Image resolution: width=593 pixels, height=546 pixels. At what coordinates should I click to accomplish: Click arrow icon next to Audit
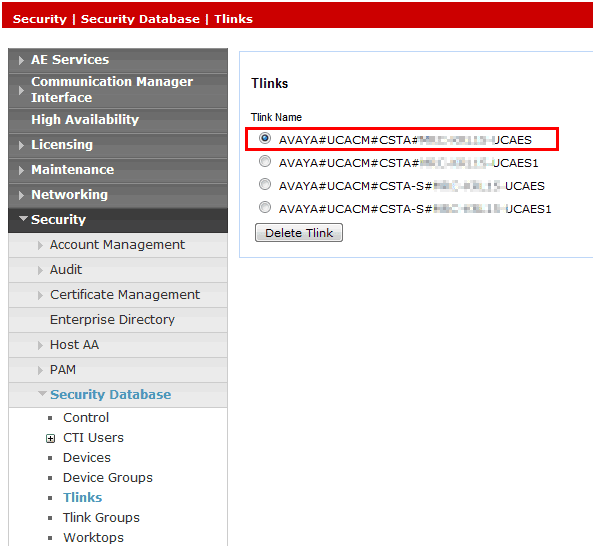click(x=40, y=270)
